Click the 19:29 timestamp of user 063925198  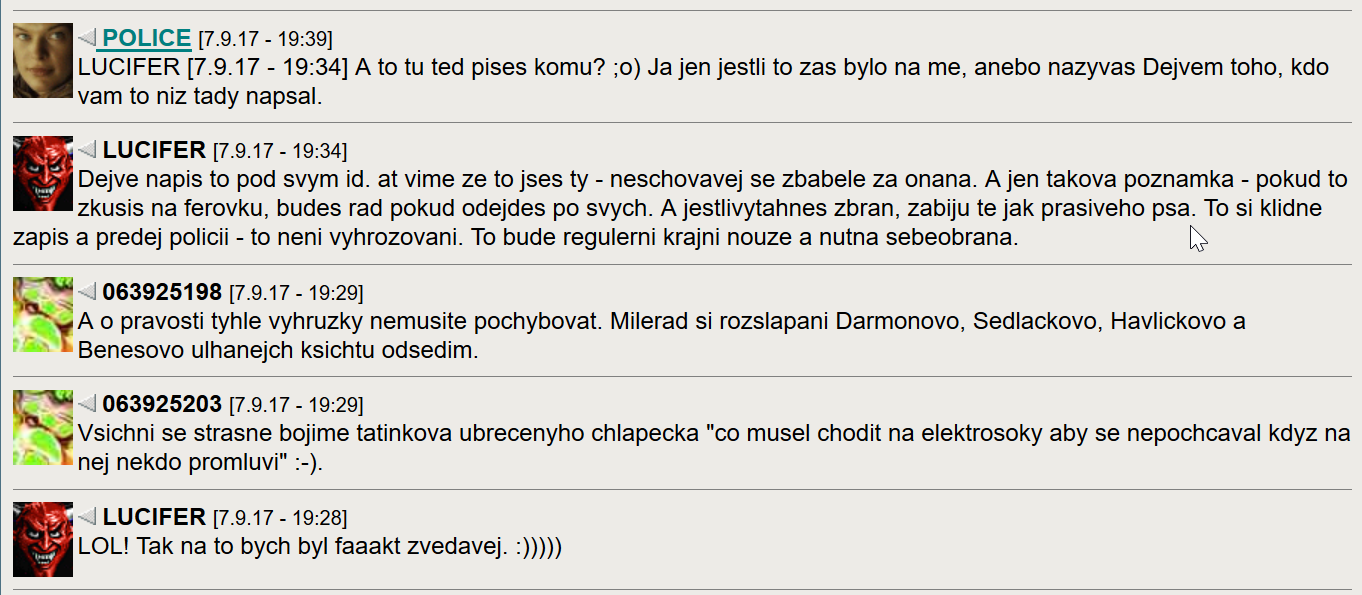coord(296,294)
